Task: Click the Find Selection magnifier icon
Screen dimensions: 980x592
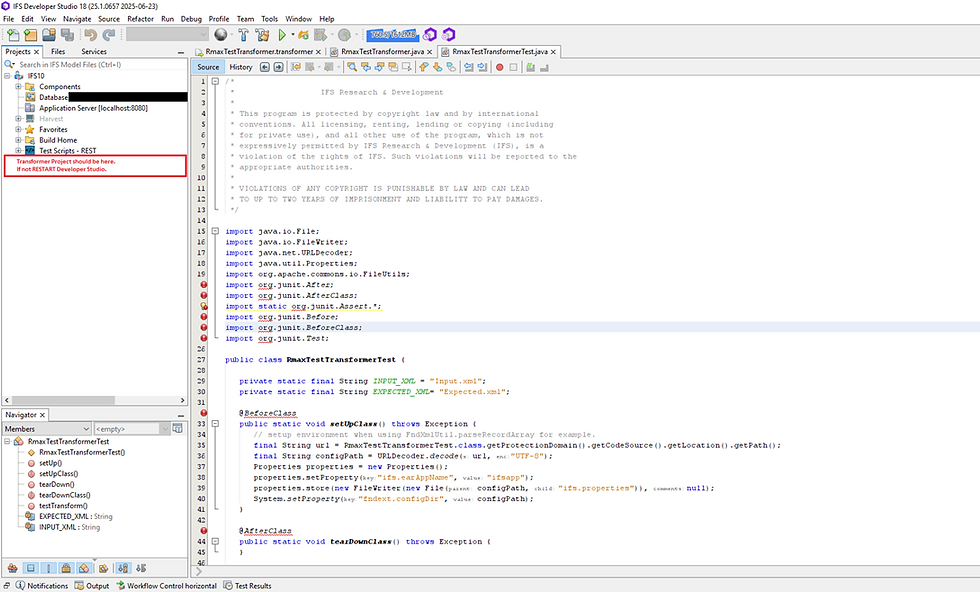Action: tap(352, 67)
